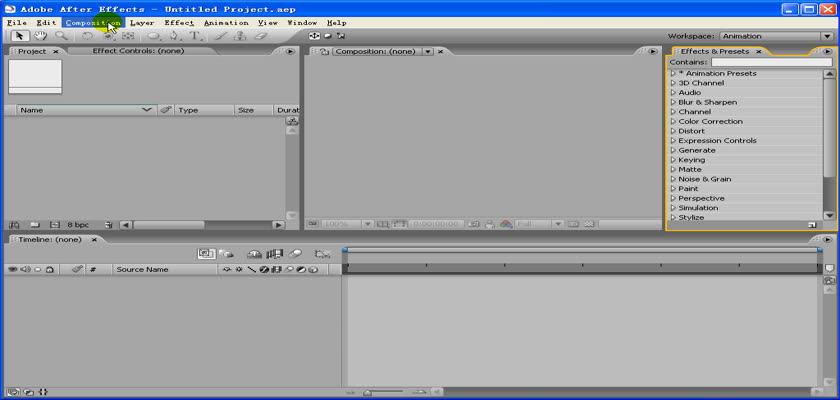The image size is (840, 400).
Task: Expand the Keying effects category
Action: 673,160
